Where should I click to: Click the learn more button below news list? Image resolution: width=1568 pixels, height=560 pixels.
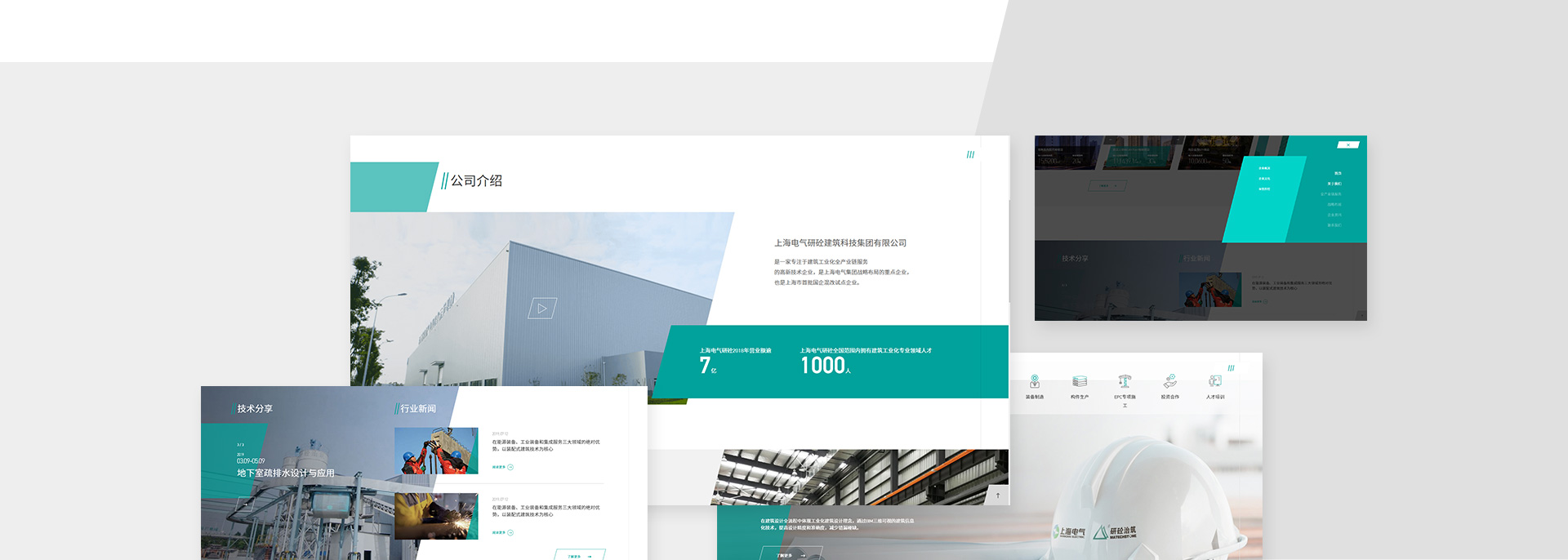pos(579,555)
